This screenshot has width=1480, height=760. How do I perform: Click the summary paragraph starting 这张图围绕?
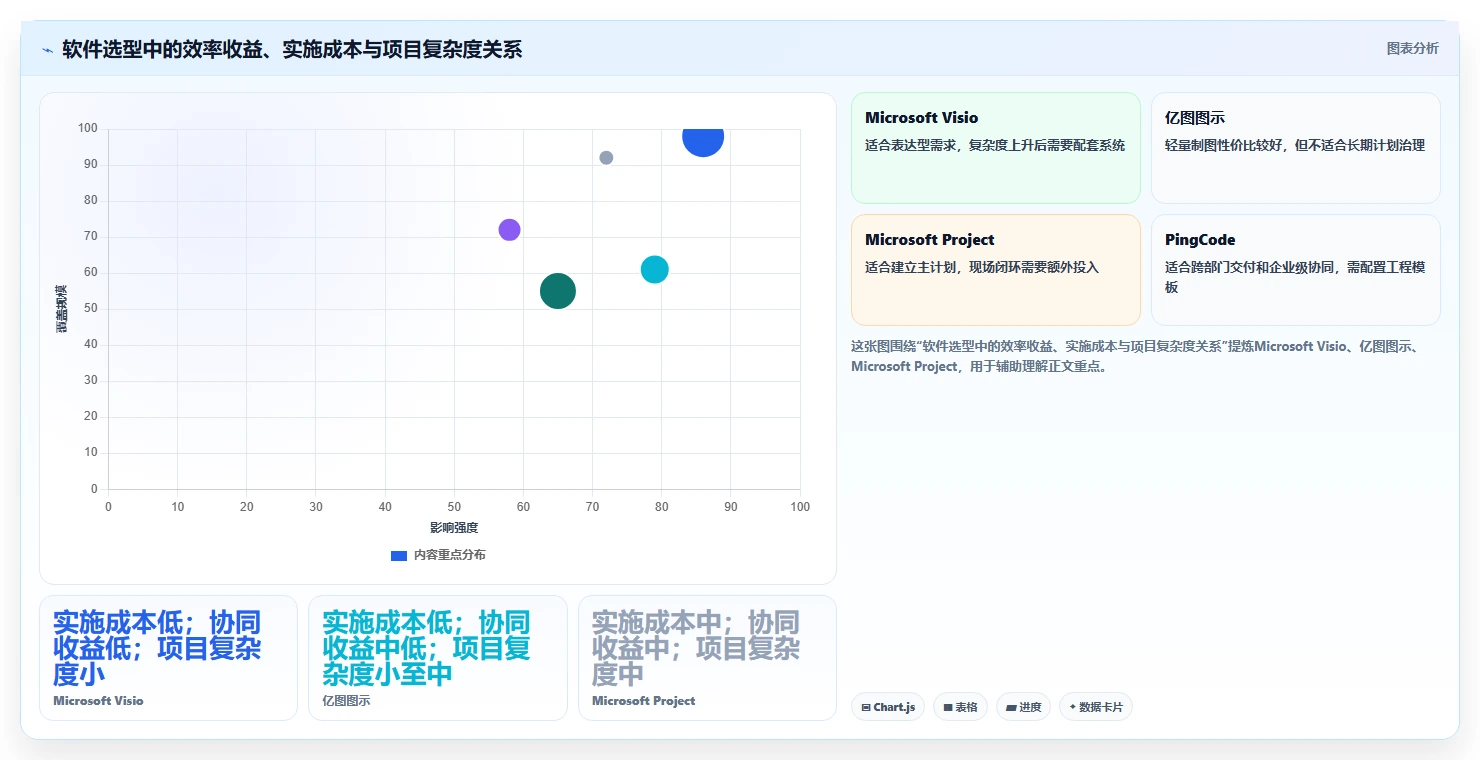[x=1143, y=356]
